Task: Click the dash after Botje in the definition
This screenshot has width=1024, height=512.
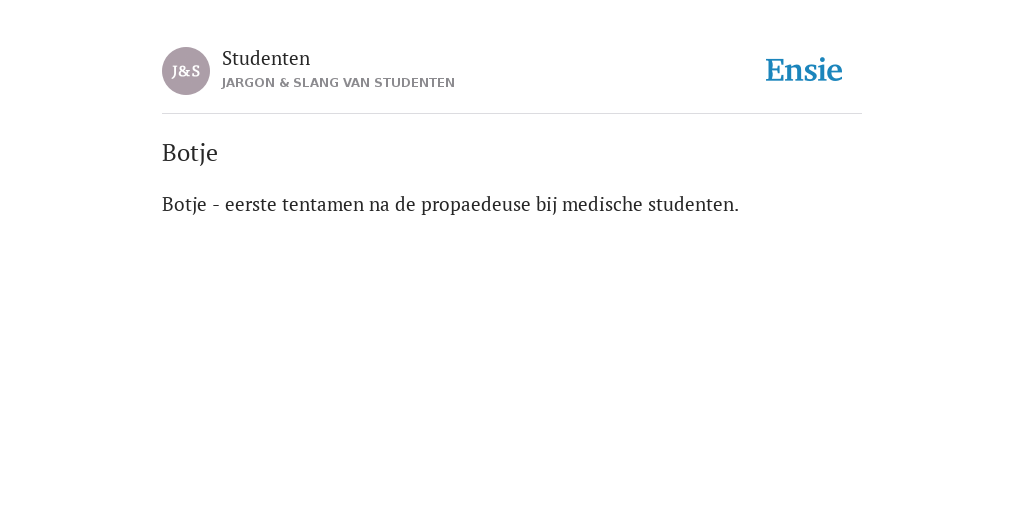Action: click(216, 206)
